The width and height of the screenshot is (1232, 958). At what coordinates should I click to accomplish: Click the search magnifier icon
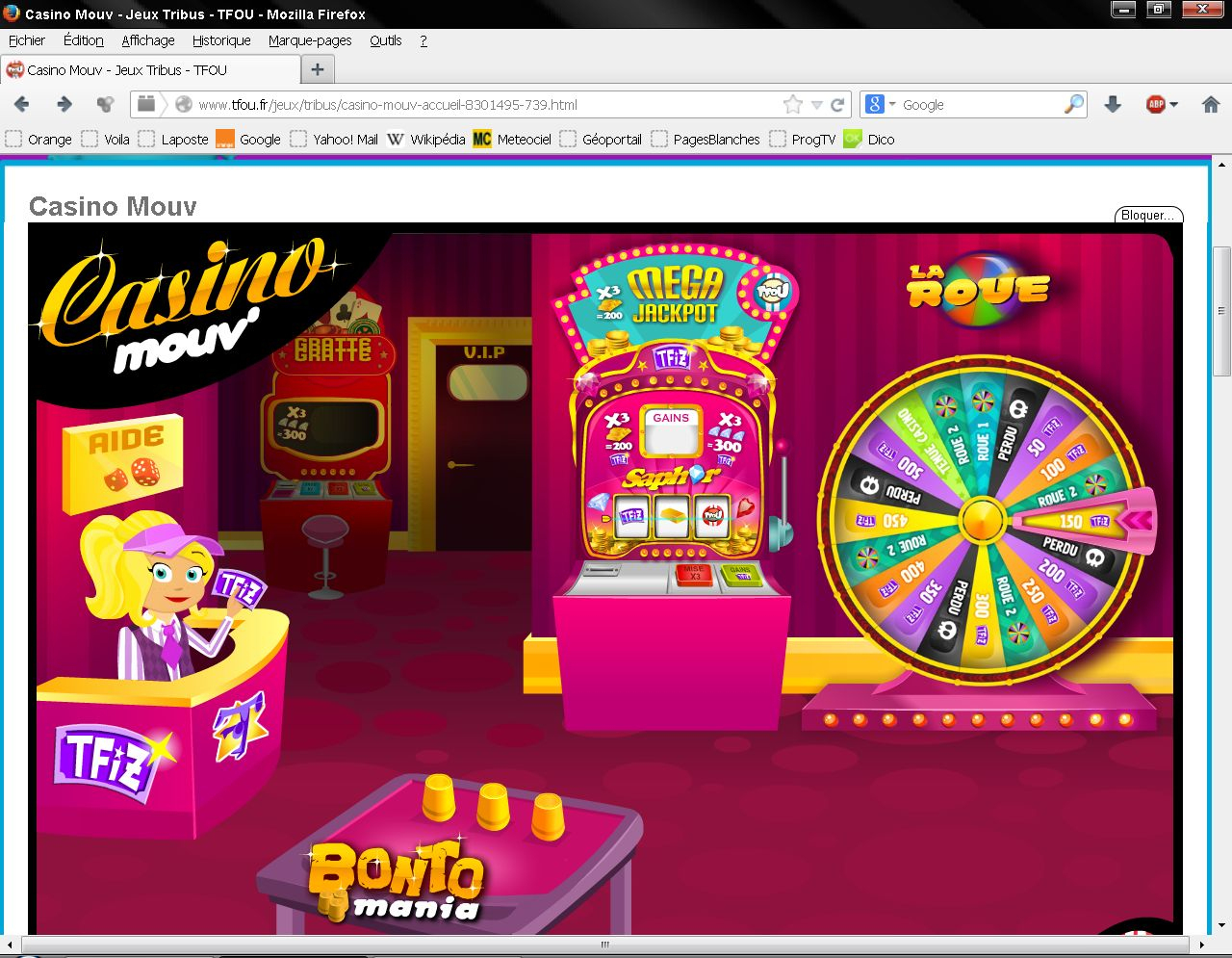pos(1073,105)
